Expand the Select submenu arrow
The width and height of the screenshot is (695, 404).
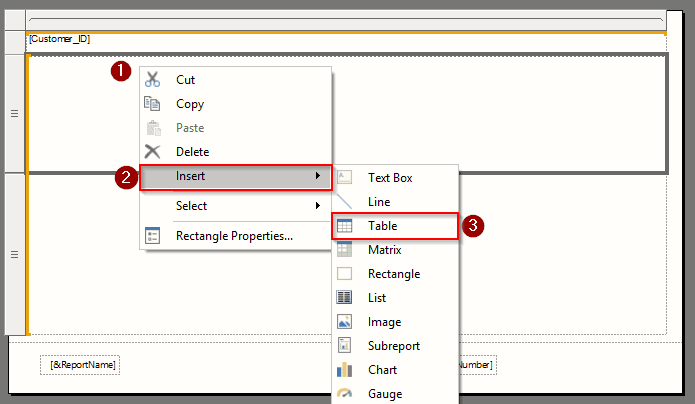coord(318,205)
